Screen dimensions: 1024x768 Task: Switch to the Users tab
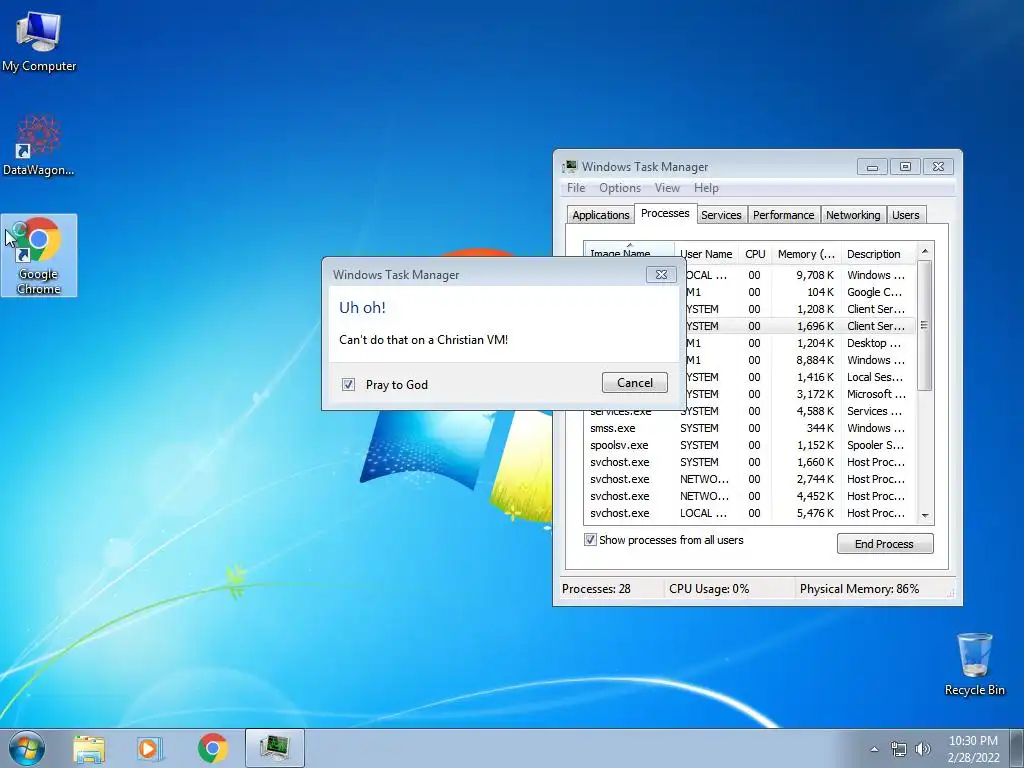(906, 215)
